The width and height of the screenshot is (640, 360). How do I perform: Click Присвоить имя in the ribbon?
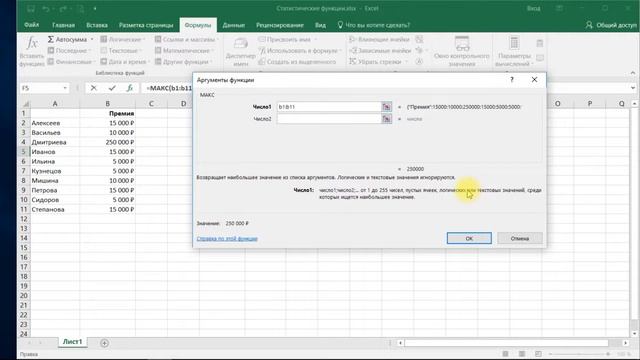tap(288, 39)
